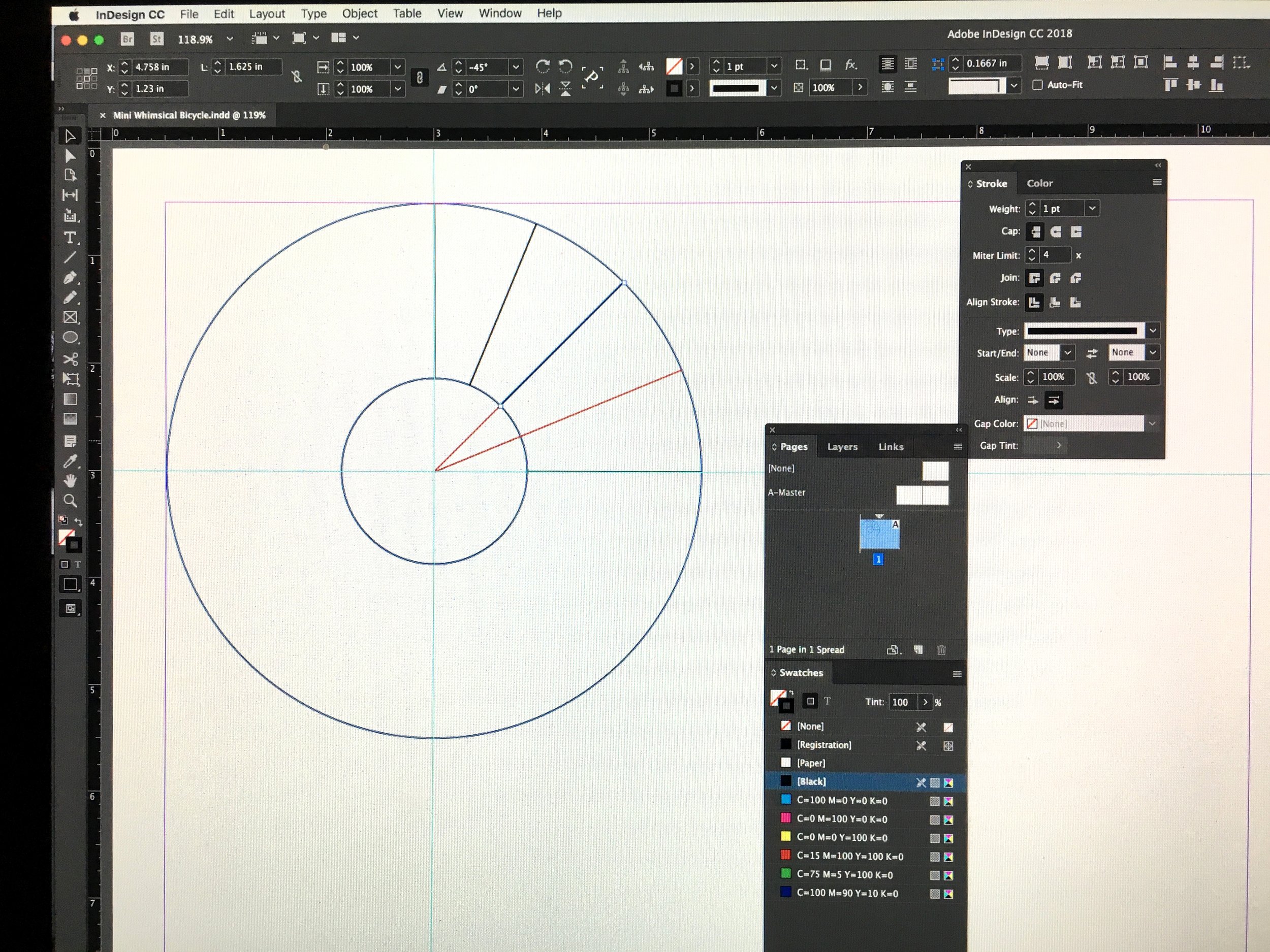Select the C=100 M=0 Y=0 K=0 swatch
This screenshot has width=1270, height=952.
pyautogui.click(x=865, y=801)
